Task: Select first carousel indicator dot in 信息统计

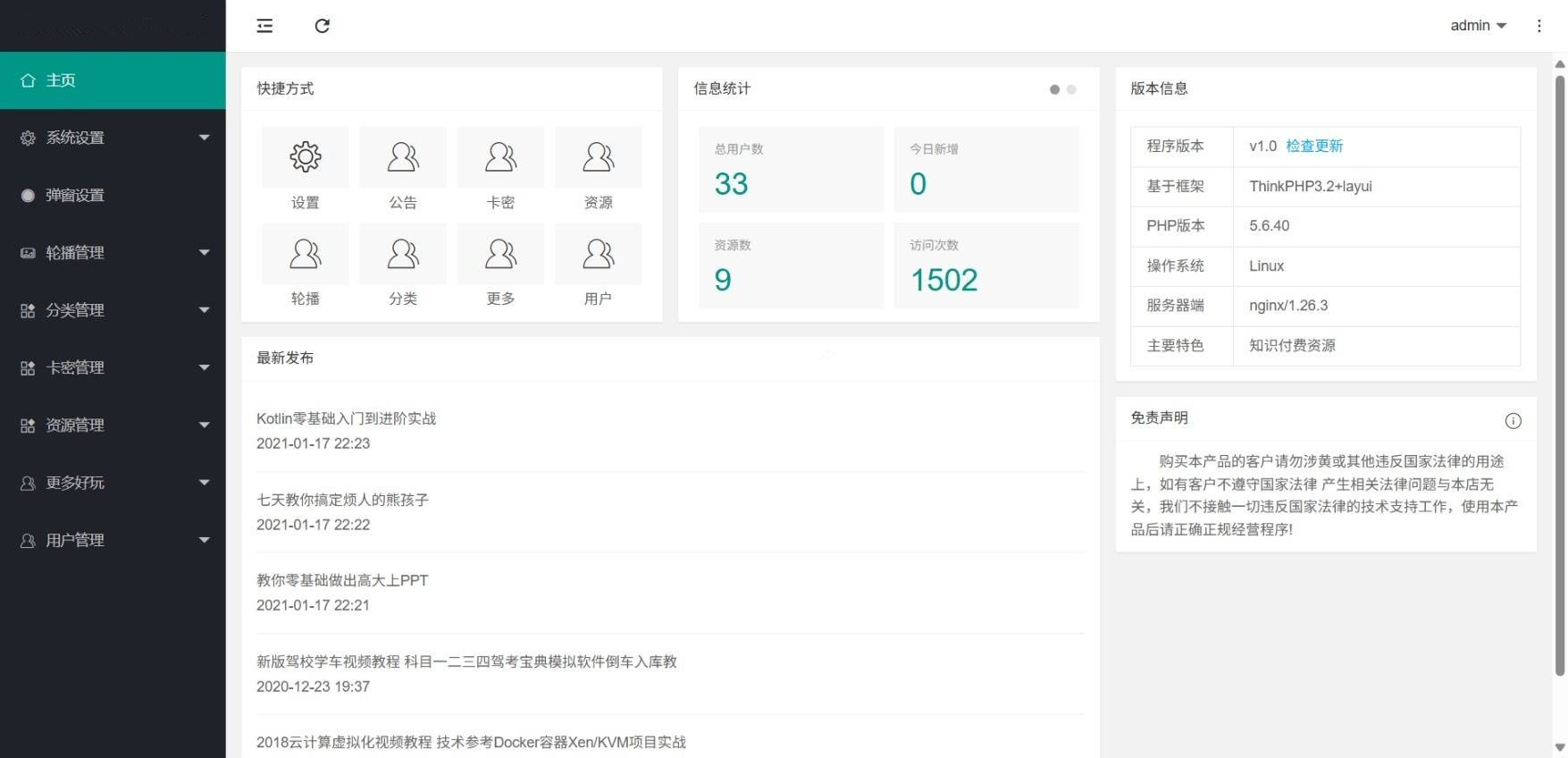Action: click(1054, 89)
